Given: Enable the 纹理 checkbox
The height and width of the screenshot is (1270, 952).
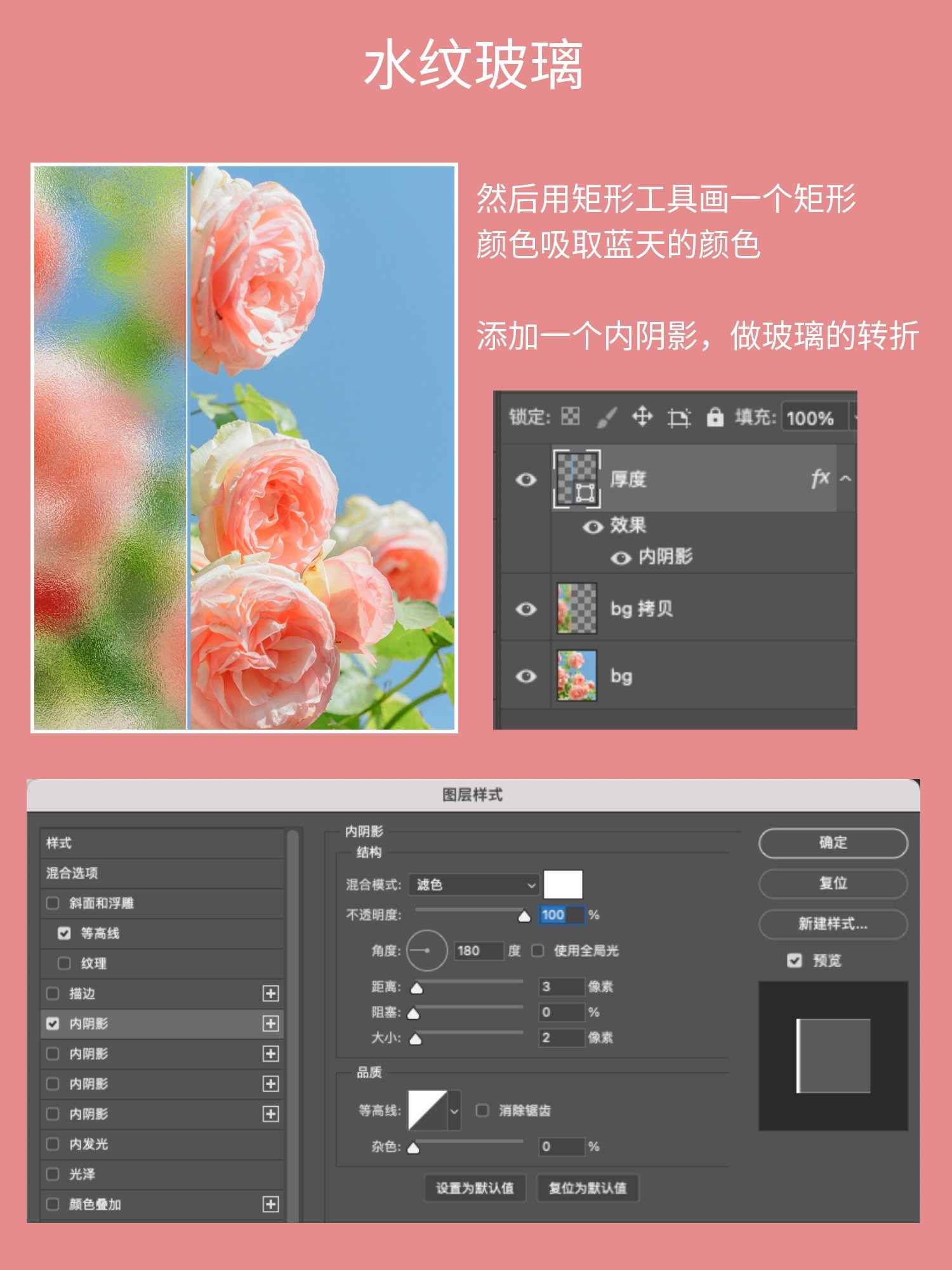Looking at the screenshot, I should point(64,963).
